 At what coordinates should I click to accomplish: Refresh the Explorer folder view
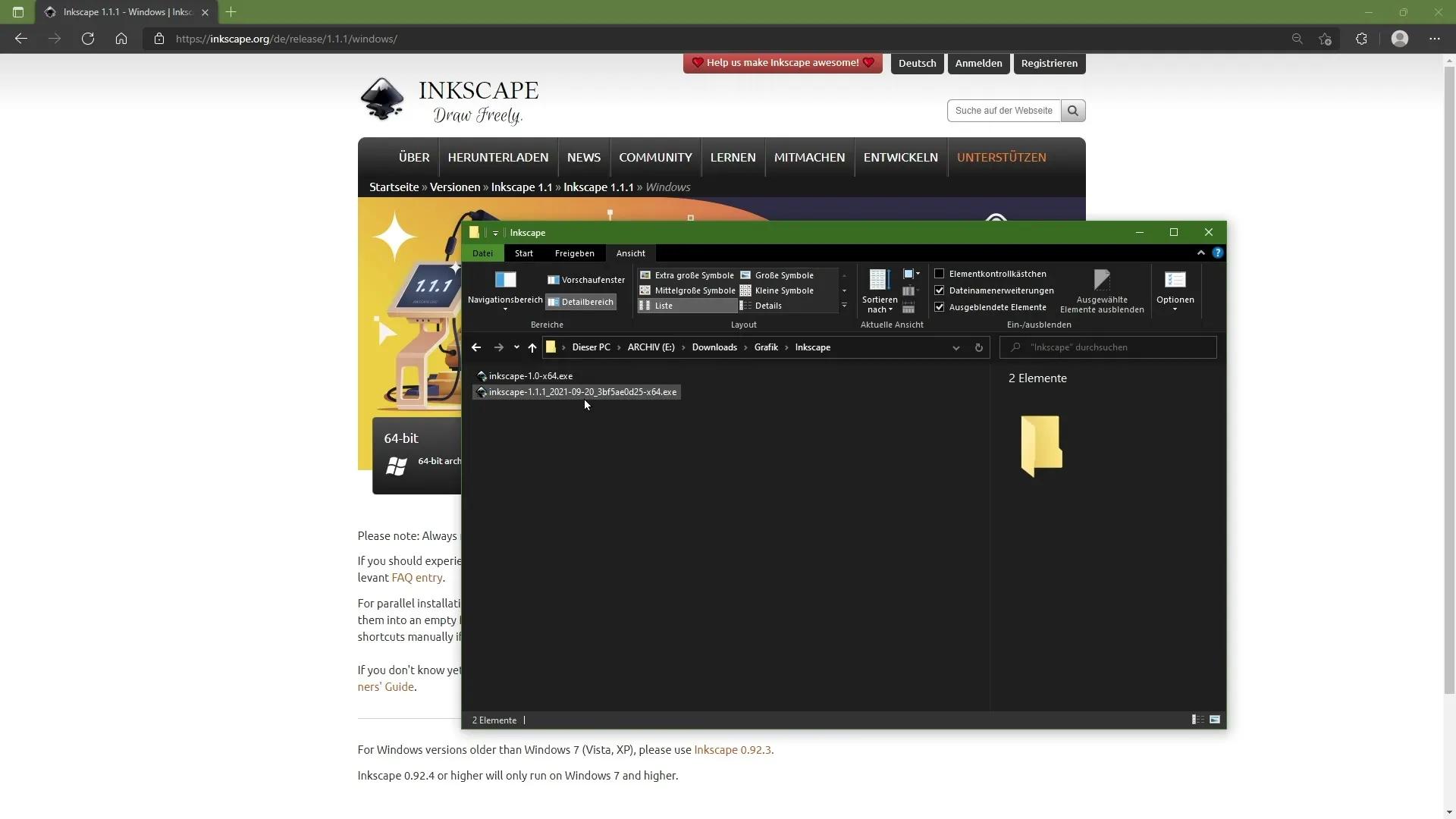click(x=979, y=347)
